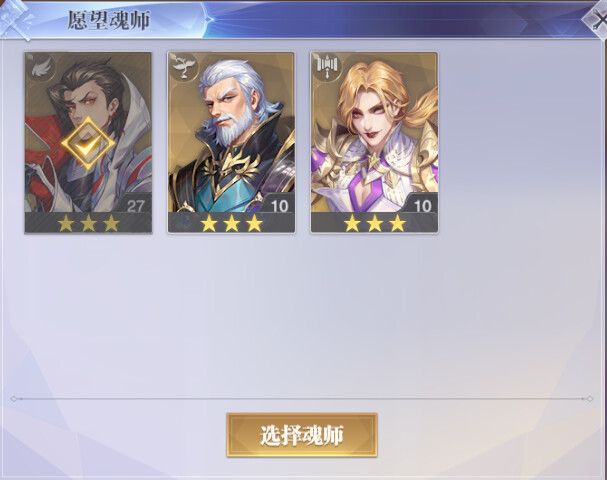The height and width of the screenshot is (480, 607).
Task: Click the 愿望魂师 title text
Action: tap(109, 21)
